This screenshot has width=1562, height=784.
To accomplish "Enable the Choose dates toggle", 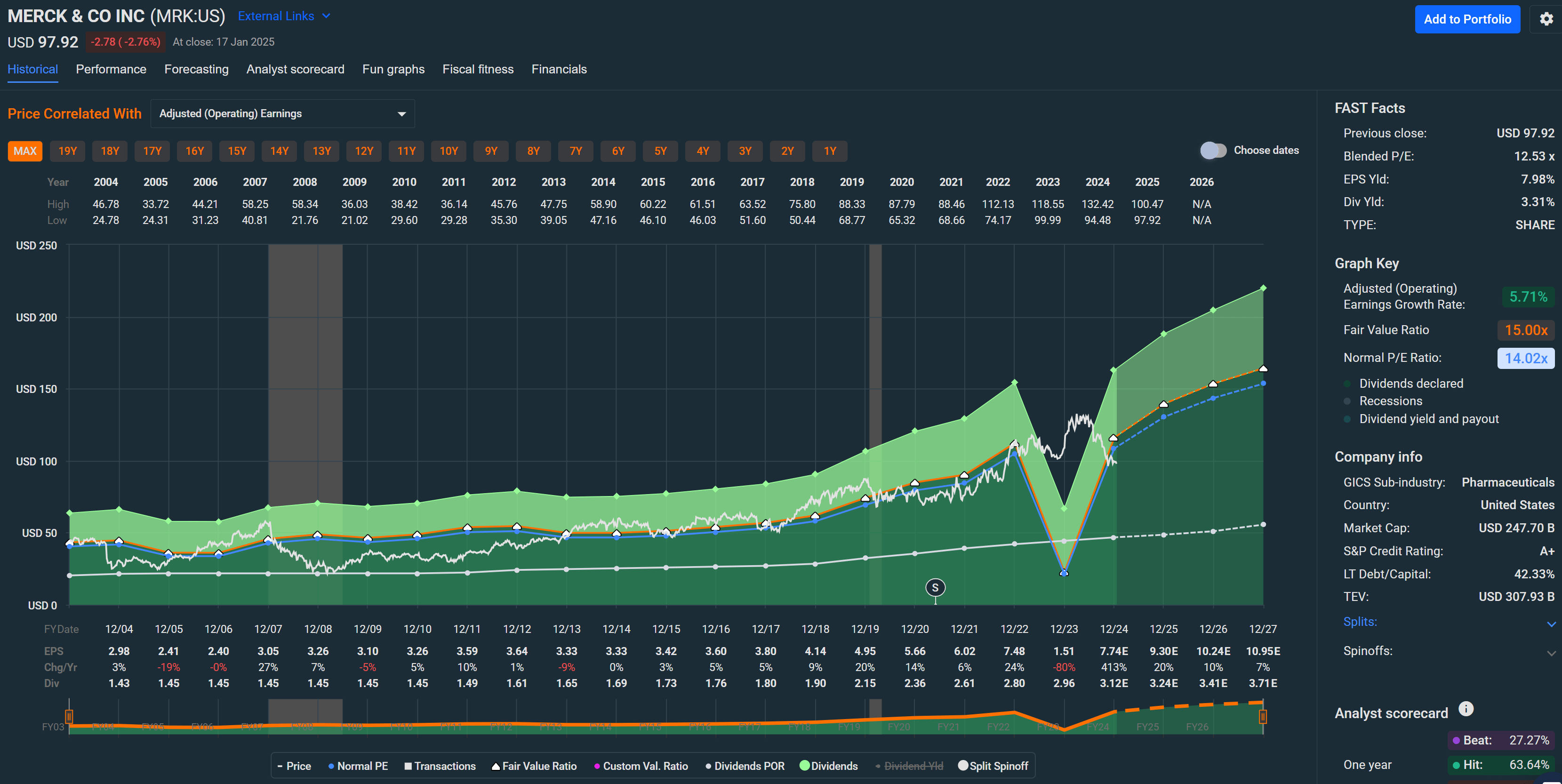I will [1214, 150].
